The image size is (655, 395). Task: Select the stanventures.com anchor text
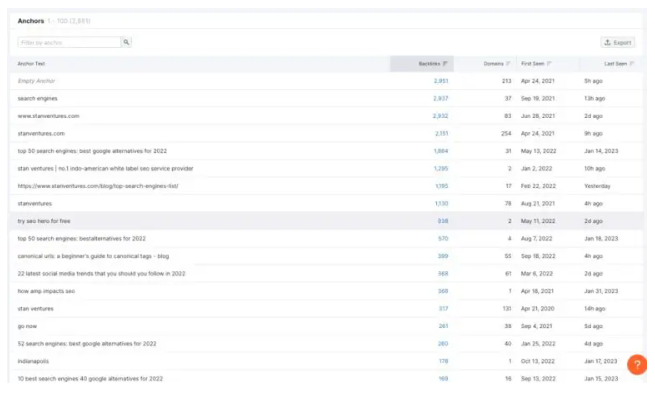point(41,134)
